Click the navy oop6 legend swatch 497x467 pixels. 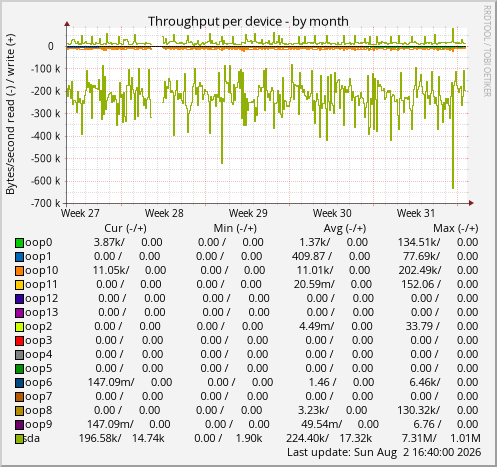tap(20, 383)
